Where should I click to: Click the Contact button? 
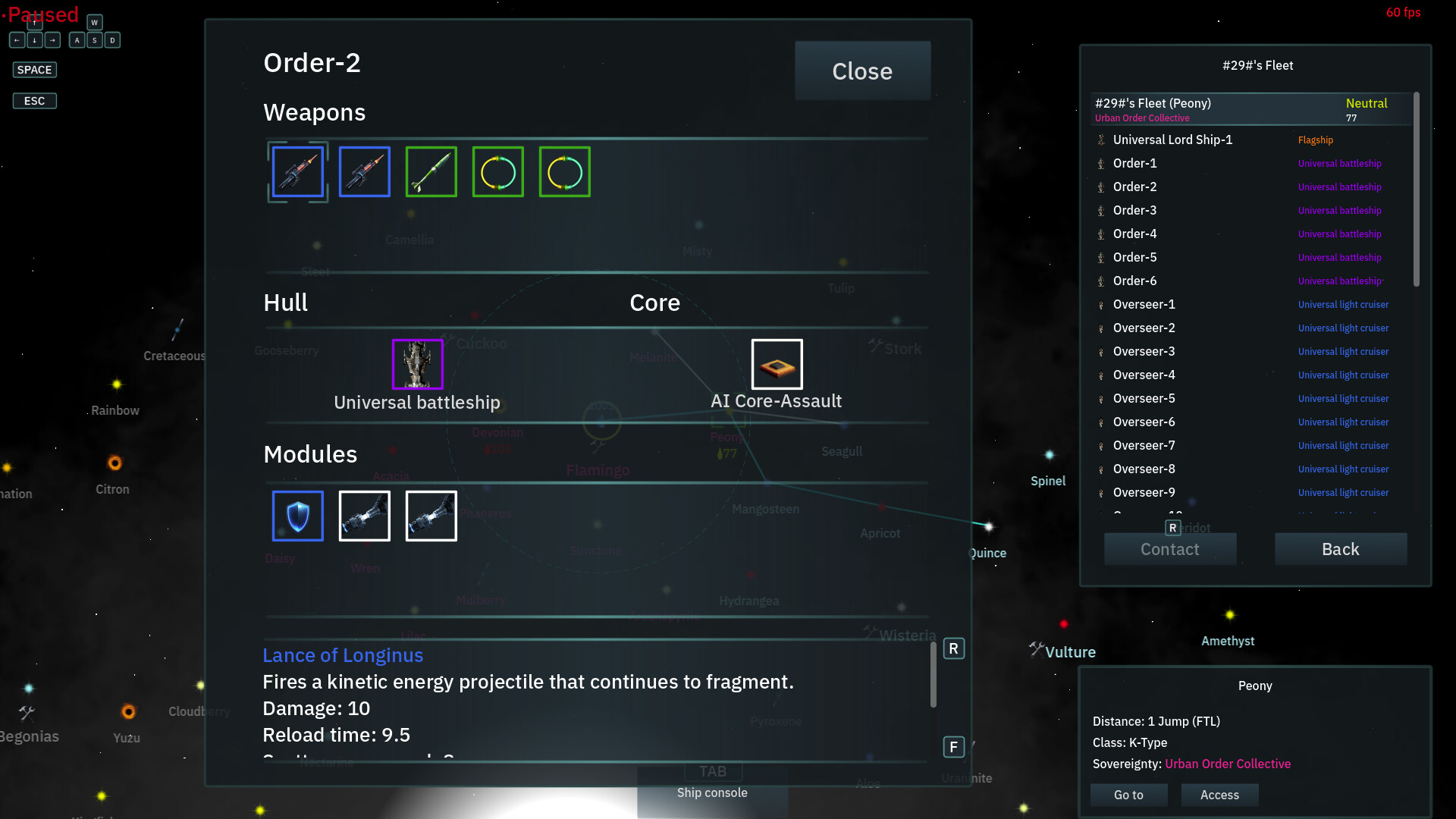1170,549
